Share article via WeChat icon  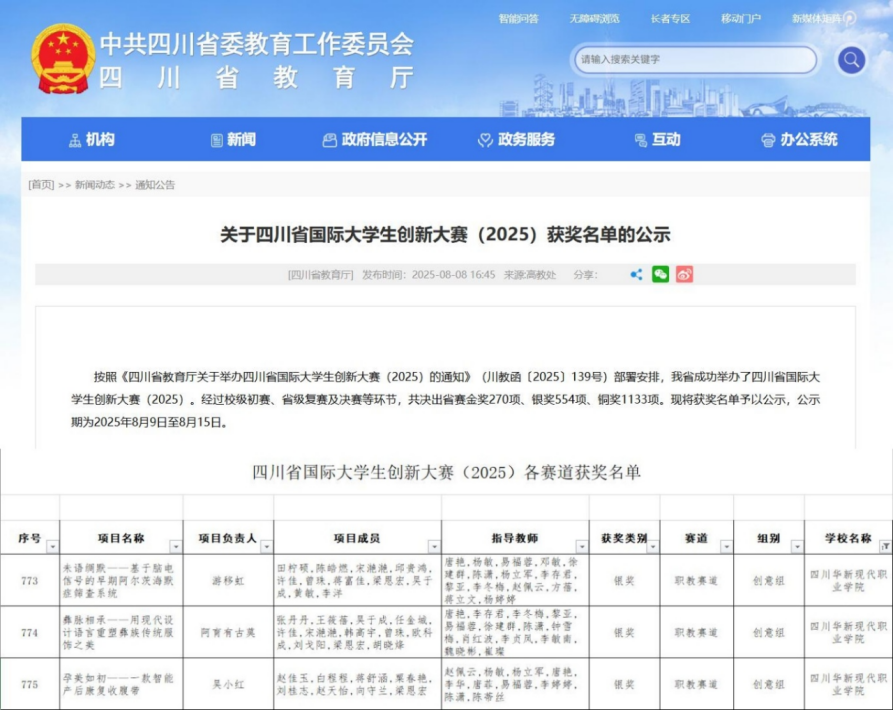[x=660, y=274]
